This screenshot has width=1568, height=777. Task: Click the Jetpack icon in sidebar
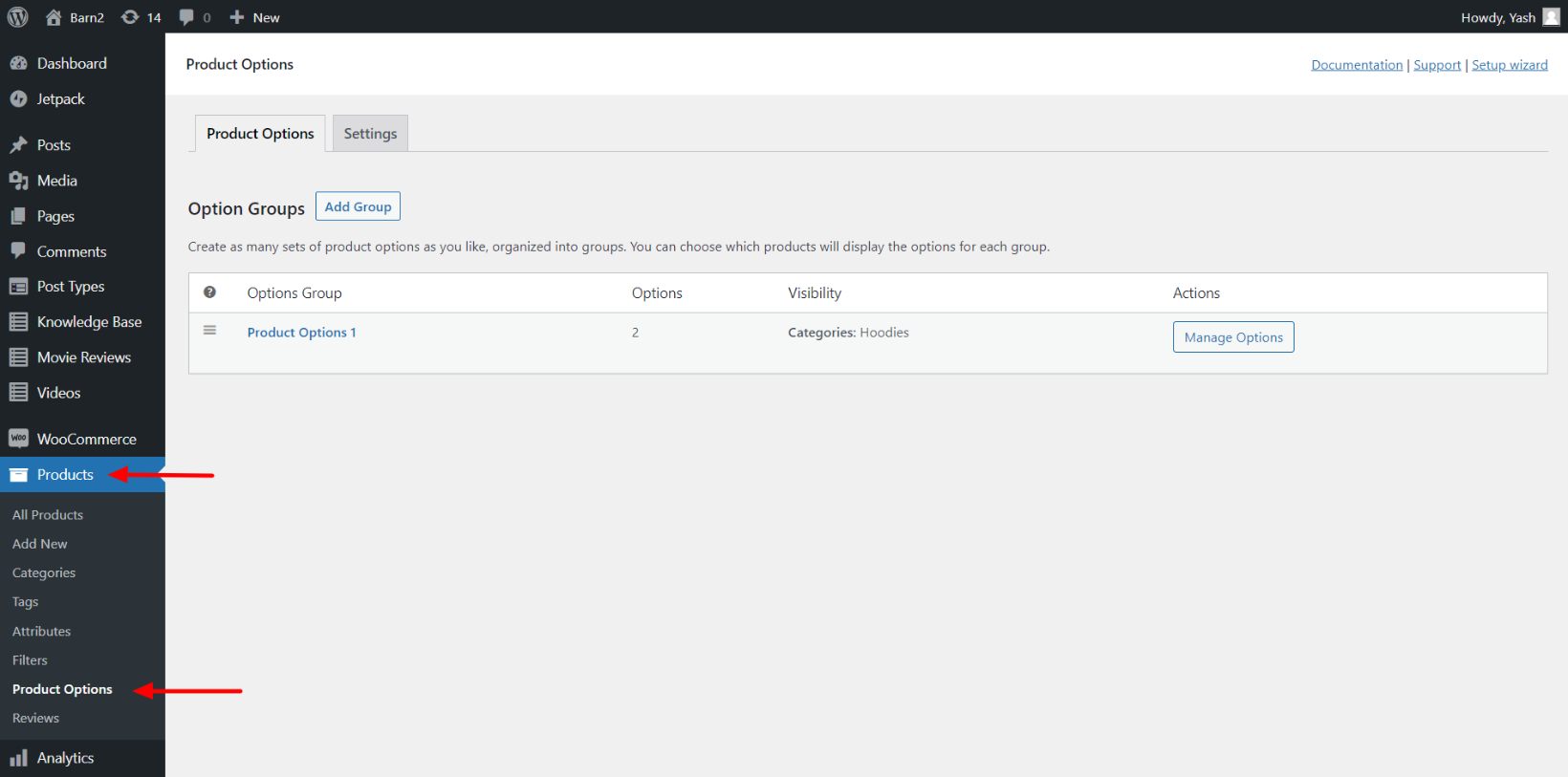point(18,99)
